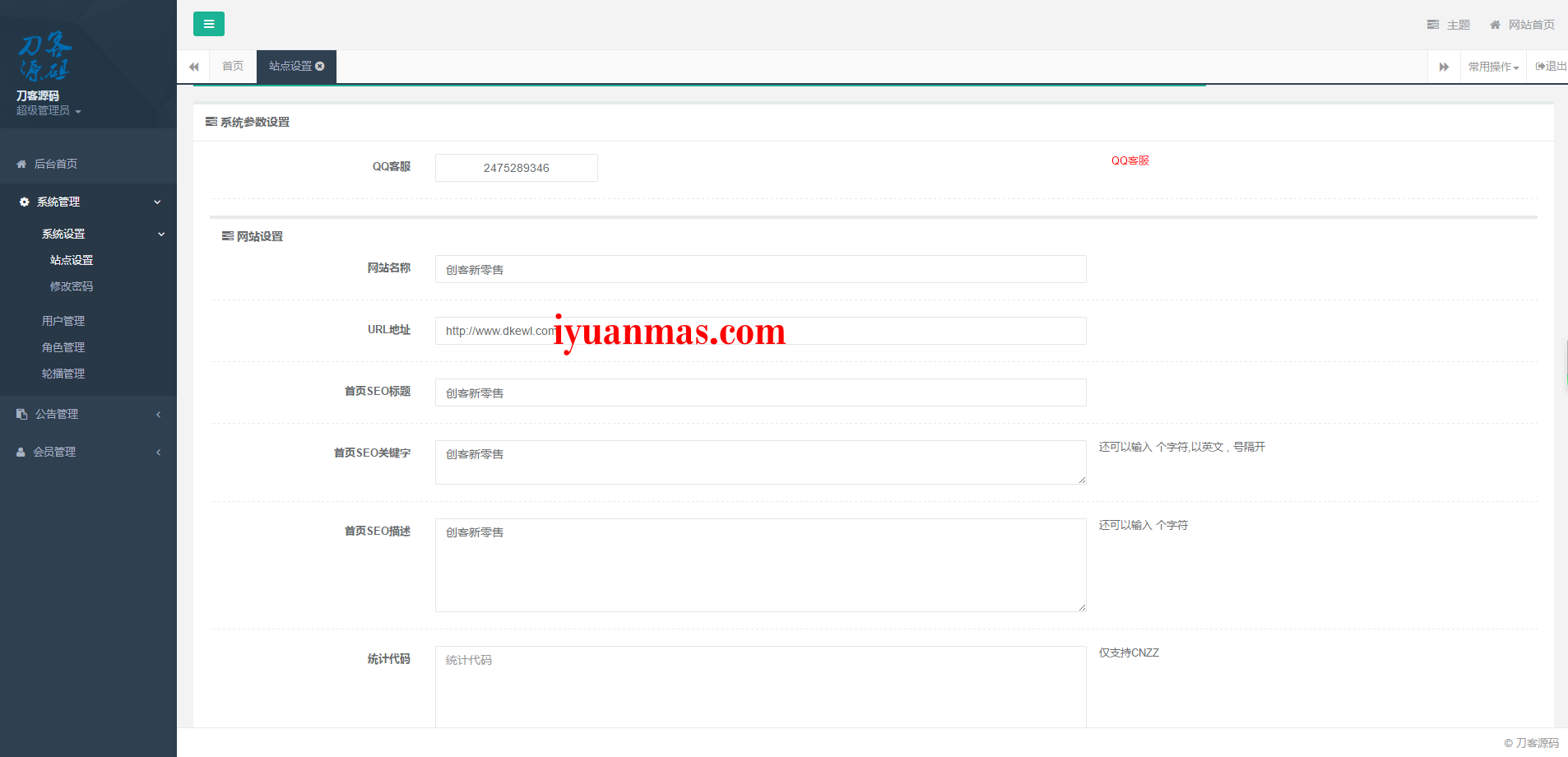Viewport: 1568px width, 757px height.
Task: Focus the 统计代码 textarea
Action: tap(760, 687)
